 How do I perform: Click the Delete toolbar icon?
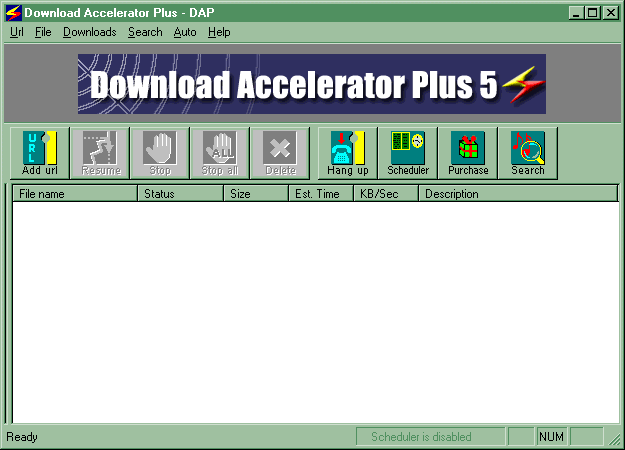click(x=280, y=153)
